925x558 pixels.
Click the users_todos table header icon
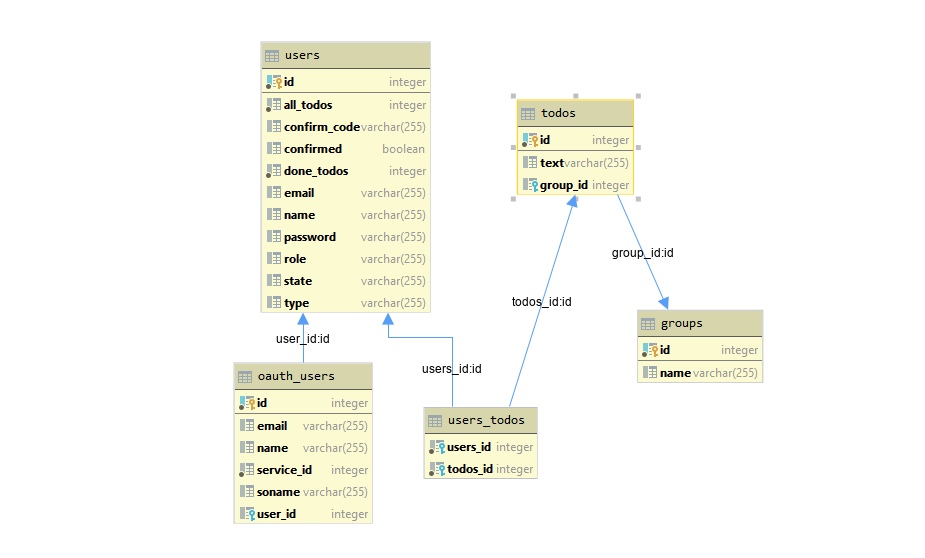(x=435, y=421)
